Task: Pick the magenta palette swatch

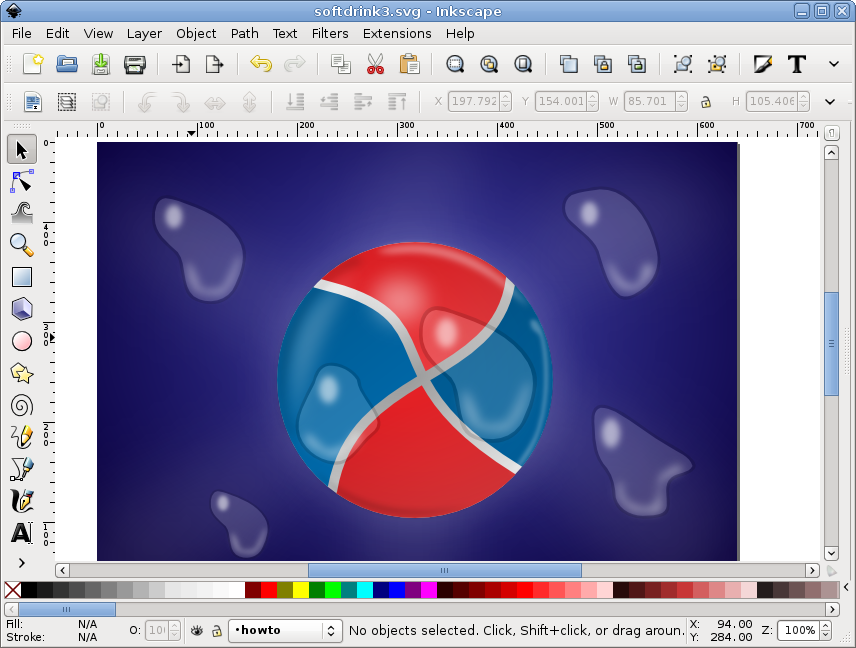Action: (x=429, y=590)
